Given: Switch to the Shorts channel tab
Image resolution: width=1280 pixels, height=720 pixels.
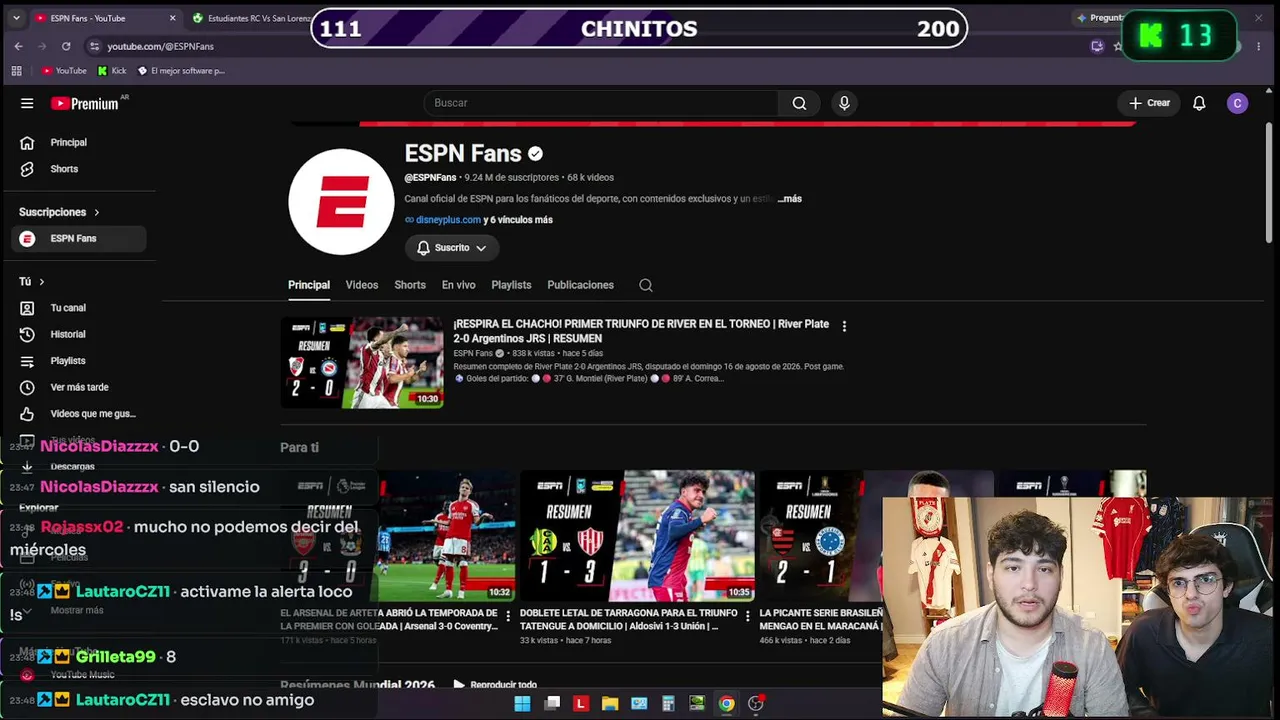Looking at the screenshot, I should [x=410, y=285].
